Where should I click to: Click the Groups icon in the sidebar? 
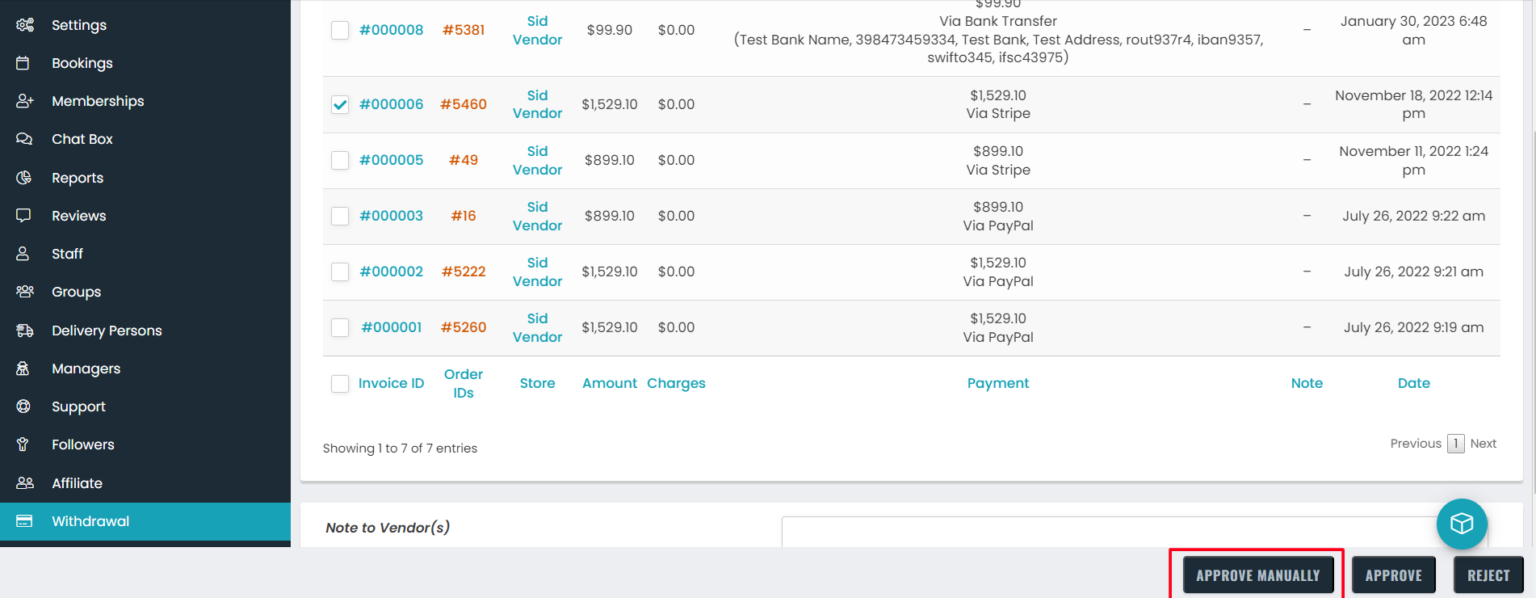pyautogui.click(x=25, y=291)
